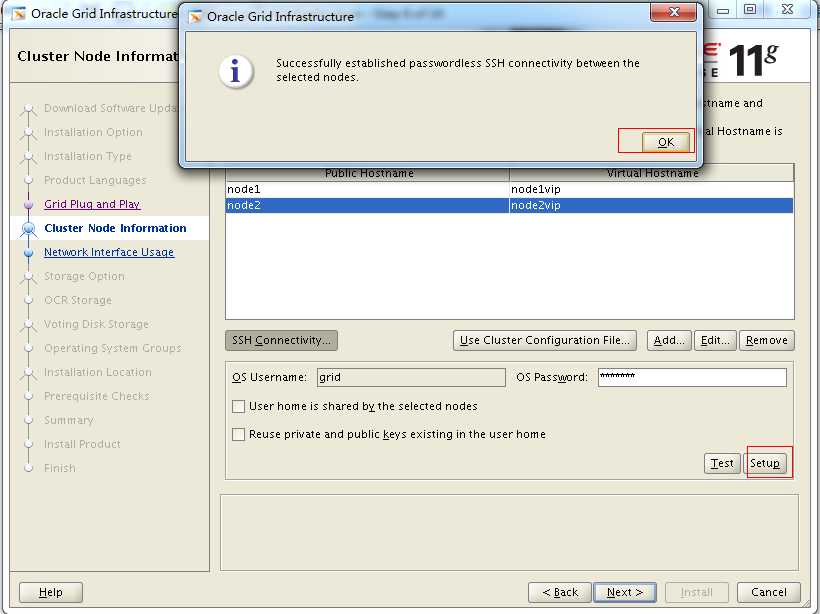Viewport: 820px width, 614px height.
Task: Click the Finish step
Action: pyautogui.click(x=60, y=468)
